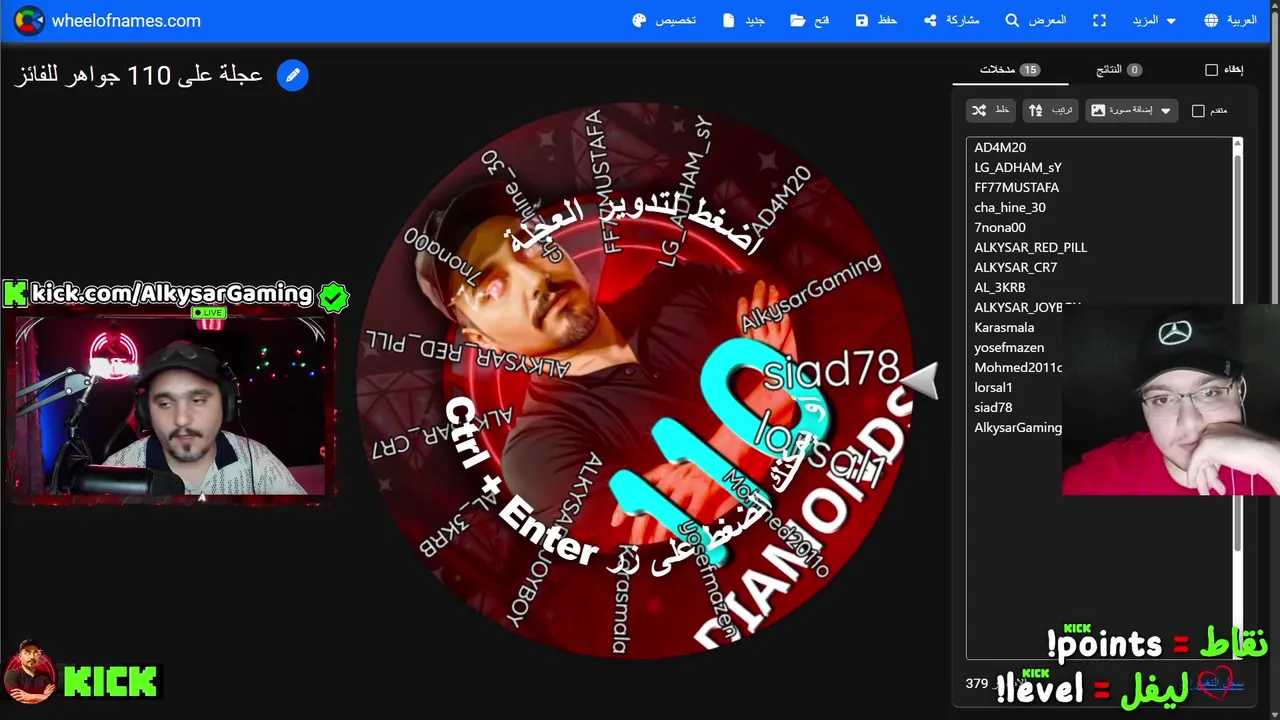Expand the المزيد more menu
Image resolution: width=1280 pixels, height=720 pixels.
tap(1154, 20)
